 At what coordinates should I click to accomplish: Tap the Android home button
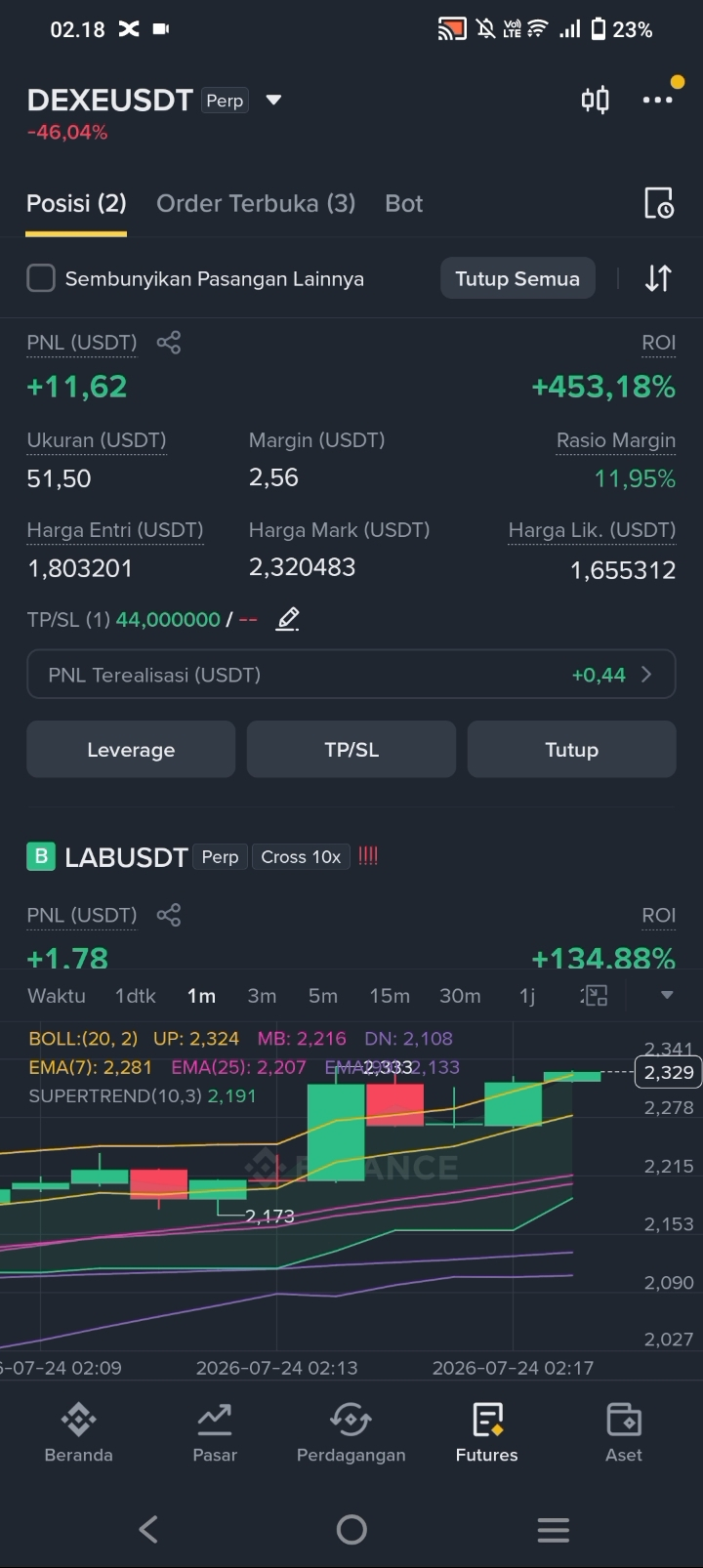(351, 1529)
